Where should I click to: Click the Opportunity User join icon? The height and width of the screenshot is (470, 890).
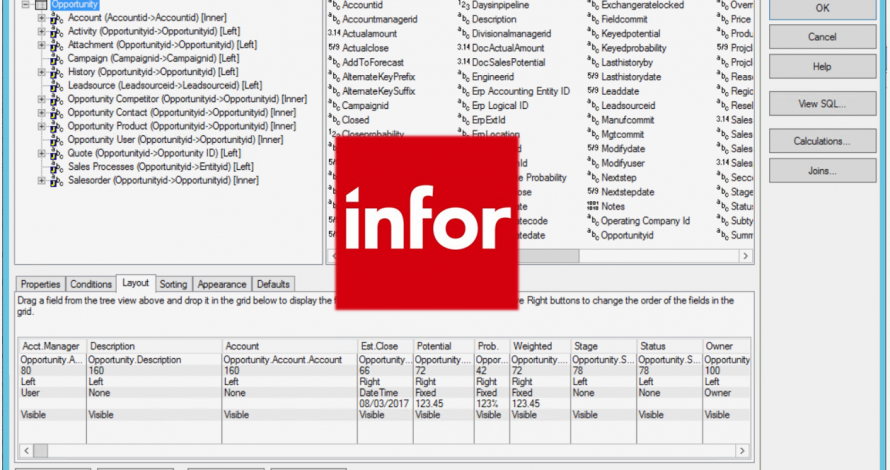(x=56, y=140)
